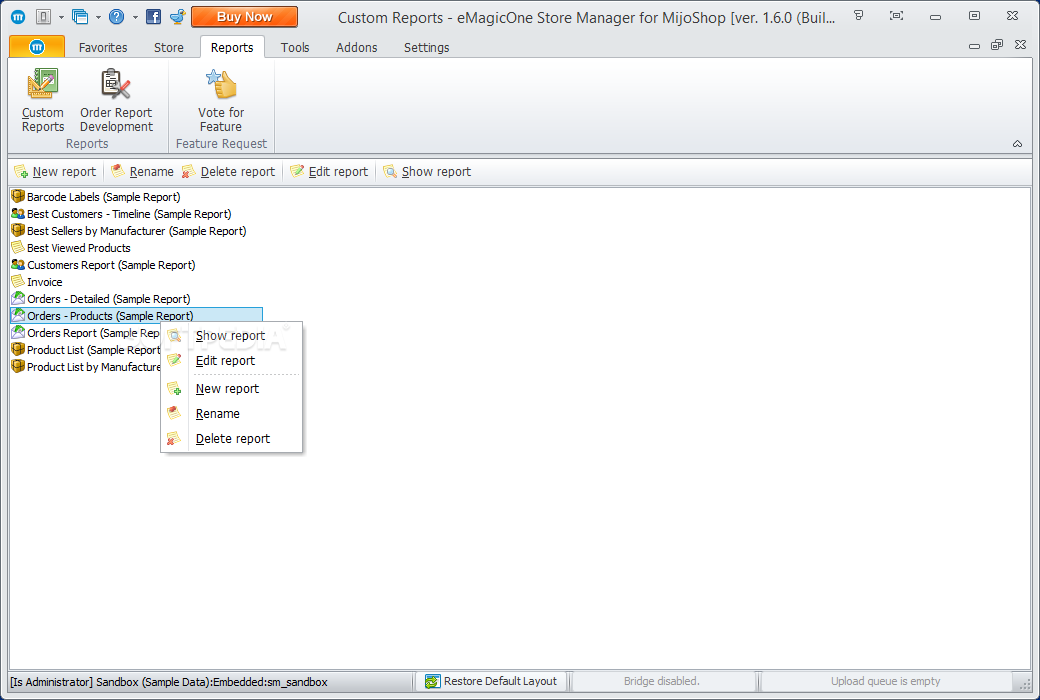Screen dimensions: 1040x700
Task: Click the Twitter bird icon in the title bar
Action: click(177, 17)
